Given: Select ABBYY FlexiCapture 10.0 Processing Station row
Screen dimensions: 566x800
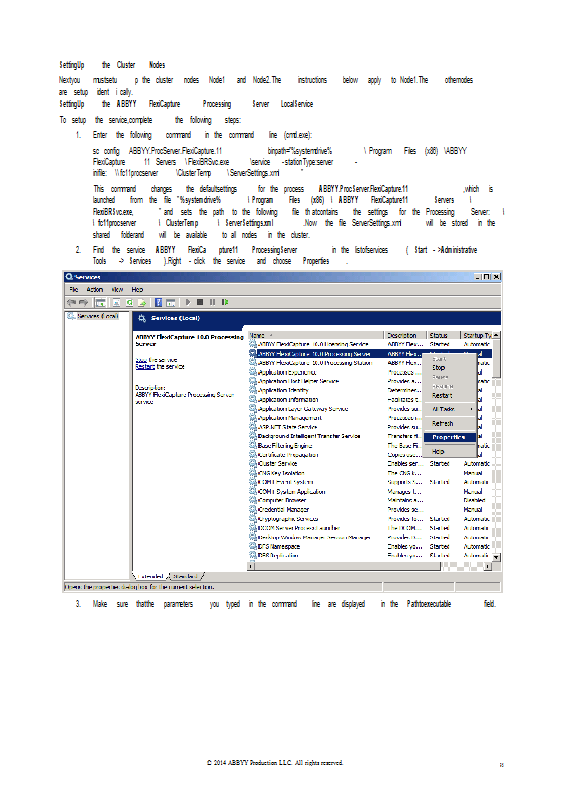Looking at the screenshot, I should click(x=370, y=363).
